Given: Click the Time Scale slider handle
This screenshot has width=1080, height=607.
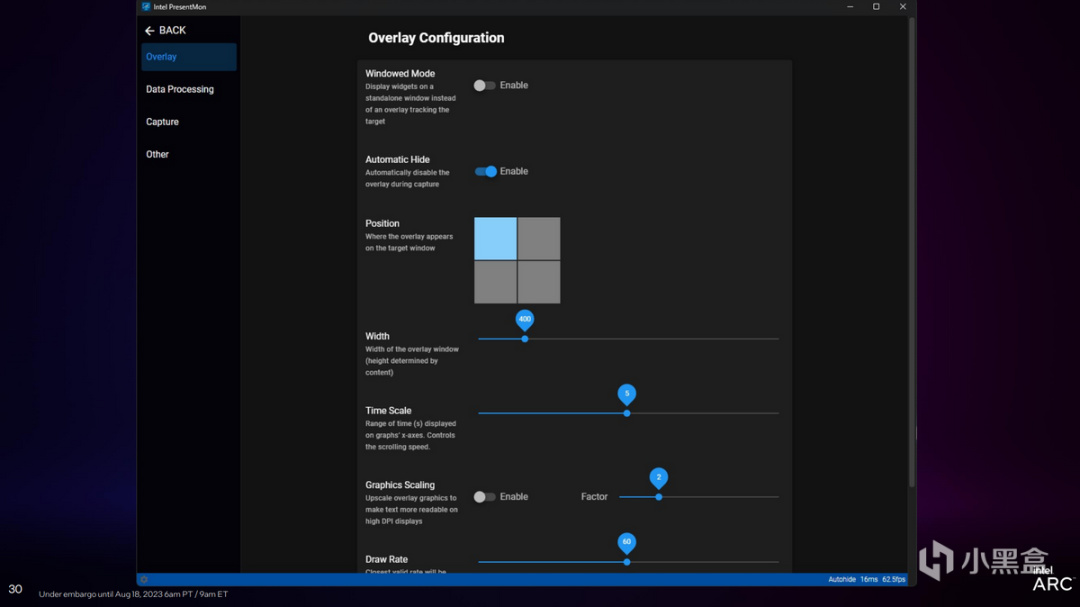Looking at the screenshot, I should point(627,413).
